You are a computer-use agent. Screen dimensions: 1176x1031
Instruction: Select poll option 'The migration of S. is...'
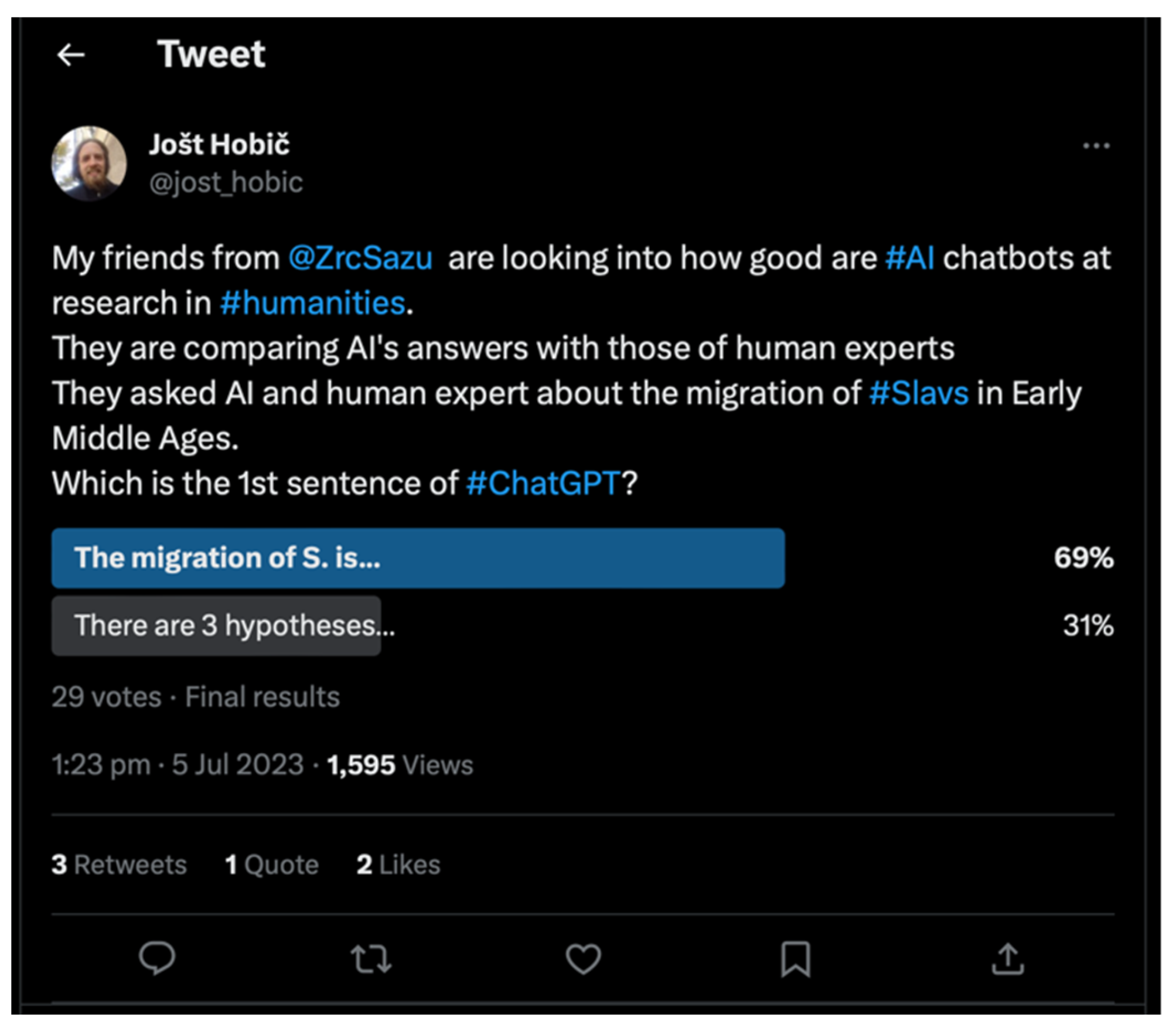[417, 557]
